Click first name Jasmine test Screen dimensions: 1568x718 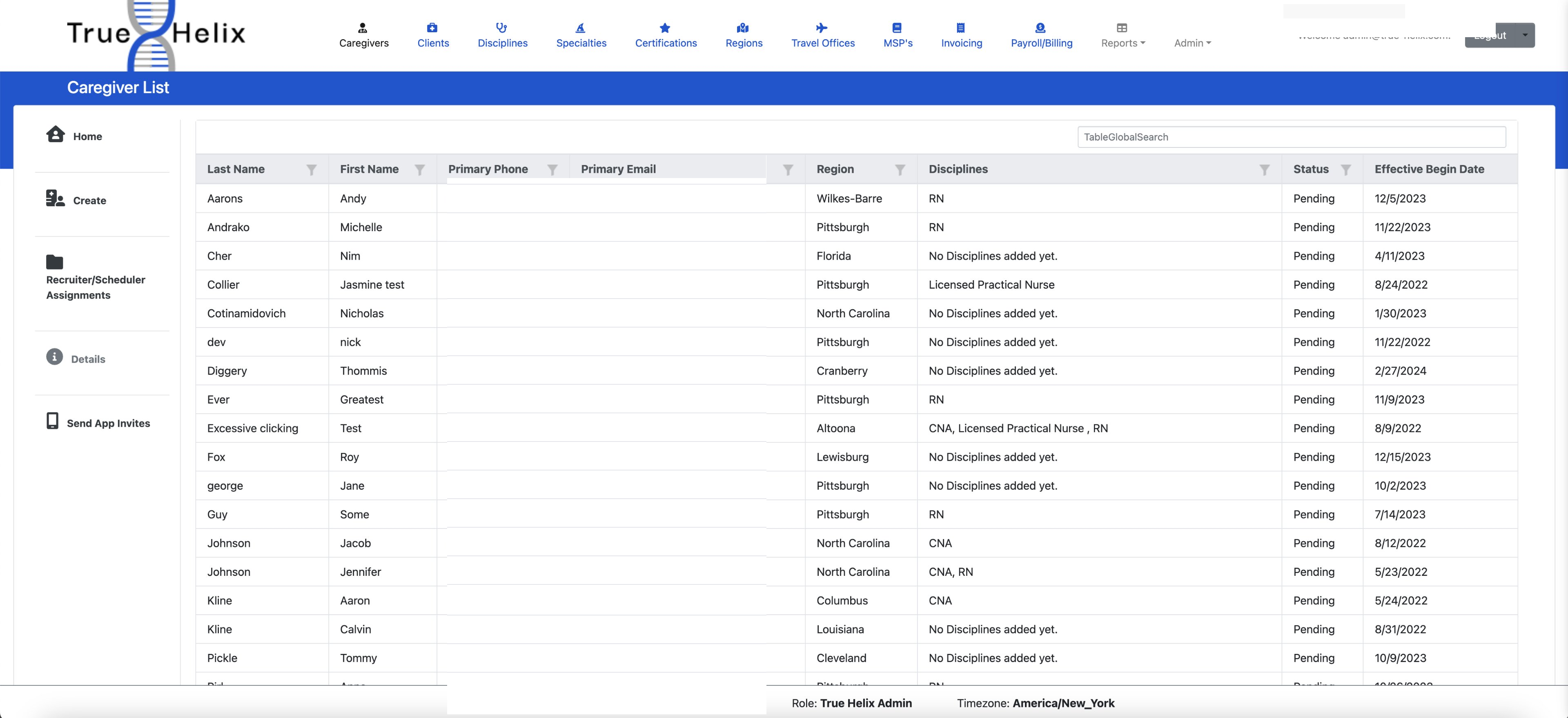[x=372, y=284]
